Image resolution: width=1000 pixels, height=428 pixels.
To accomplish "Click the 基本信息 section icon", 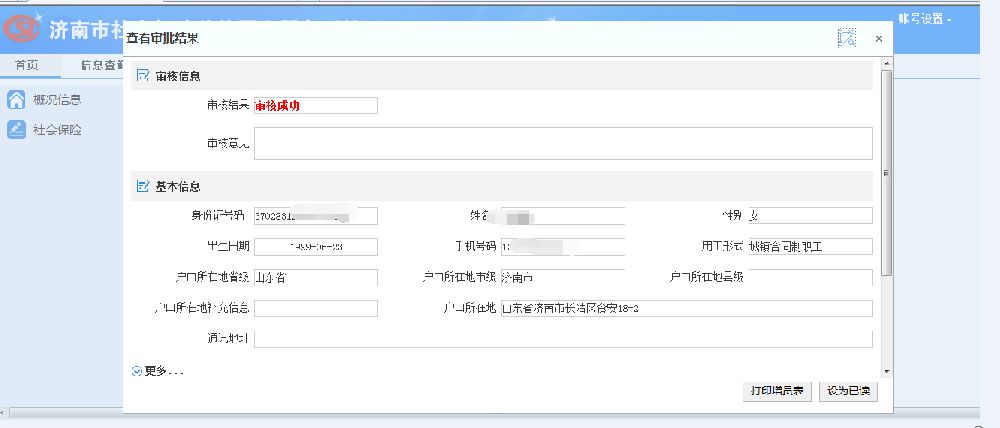I will coord(143,187).
